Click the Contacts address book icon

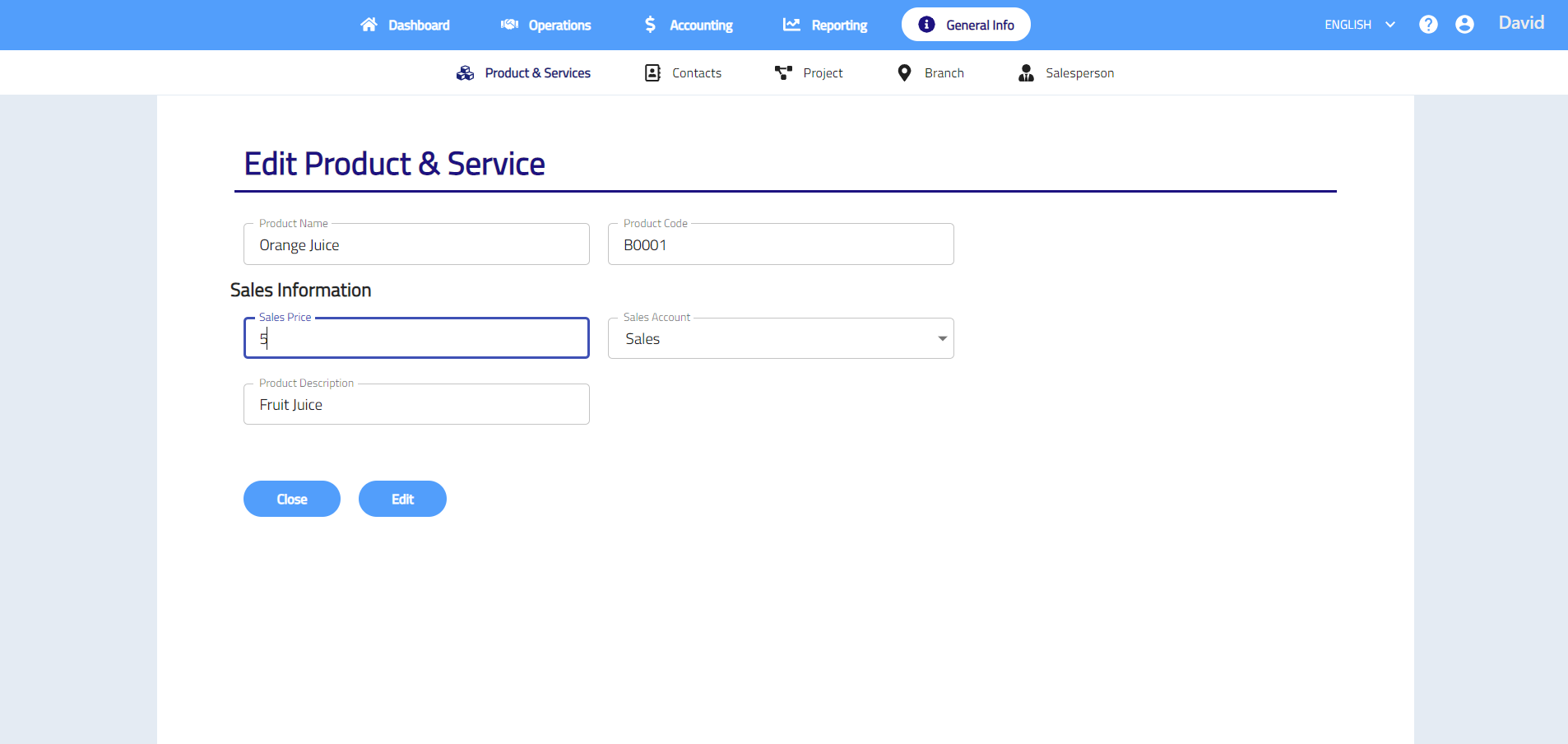[x=652, y=73]
